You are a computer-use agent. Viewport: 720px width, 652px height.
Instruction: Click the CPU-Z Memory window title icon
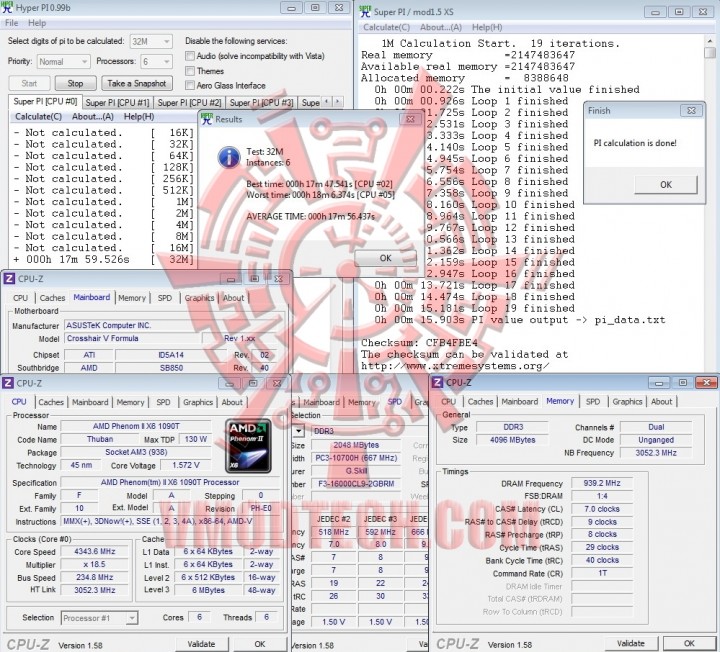click(x=438, y=382)
